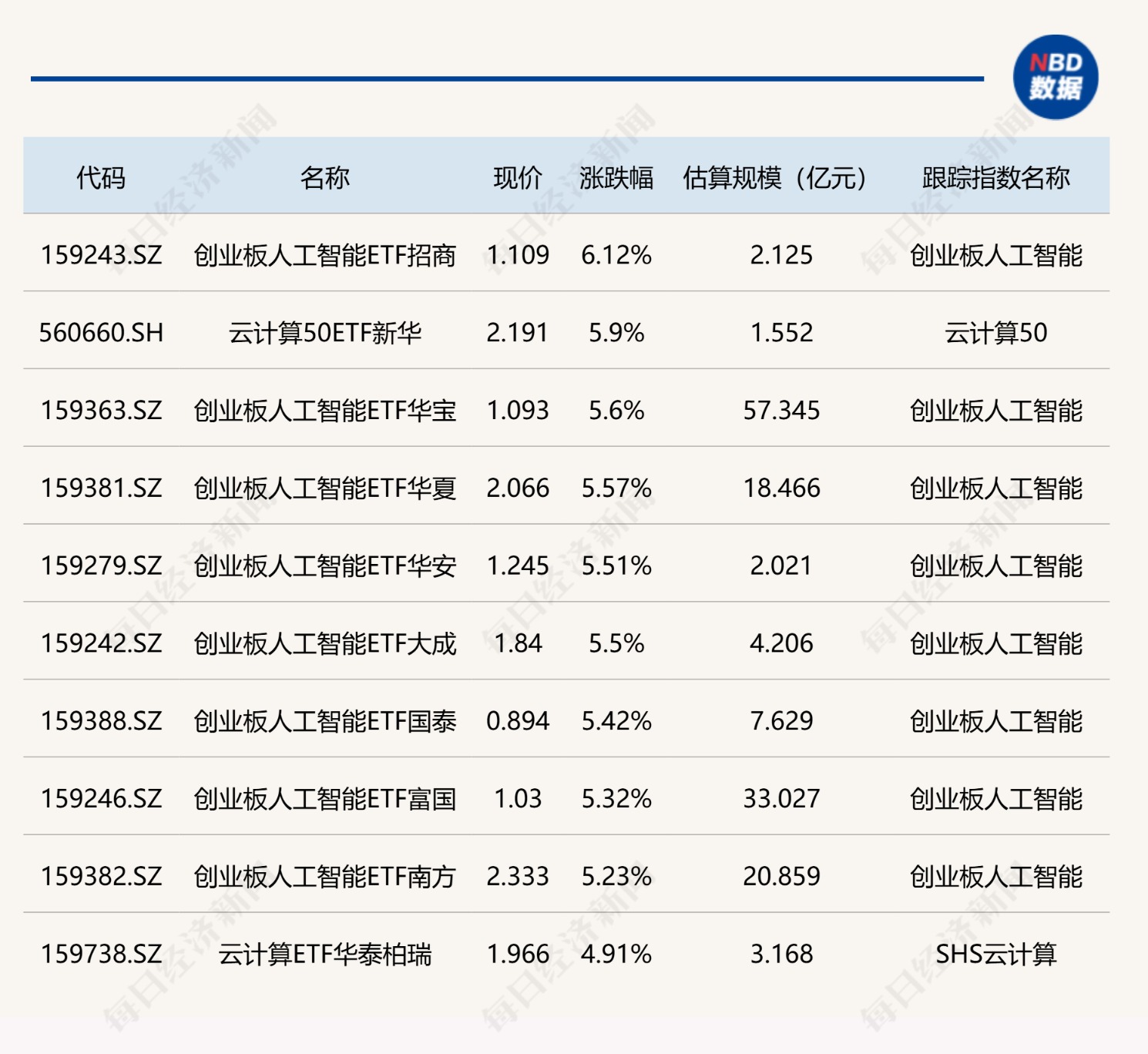Click name 创业板人工智能ETF国泰
This screenshot has width=1148, height=1054.
pos(325,721)
